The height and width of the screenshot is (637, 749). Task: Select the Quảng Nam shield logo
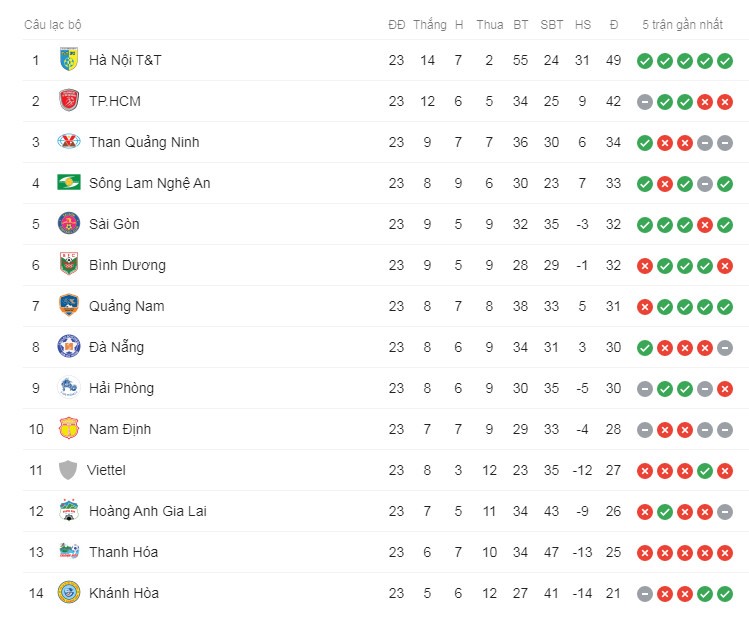coord(69,306)
